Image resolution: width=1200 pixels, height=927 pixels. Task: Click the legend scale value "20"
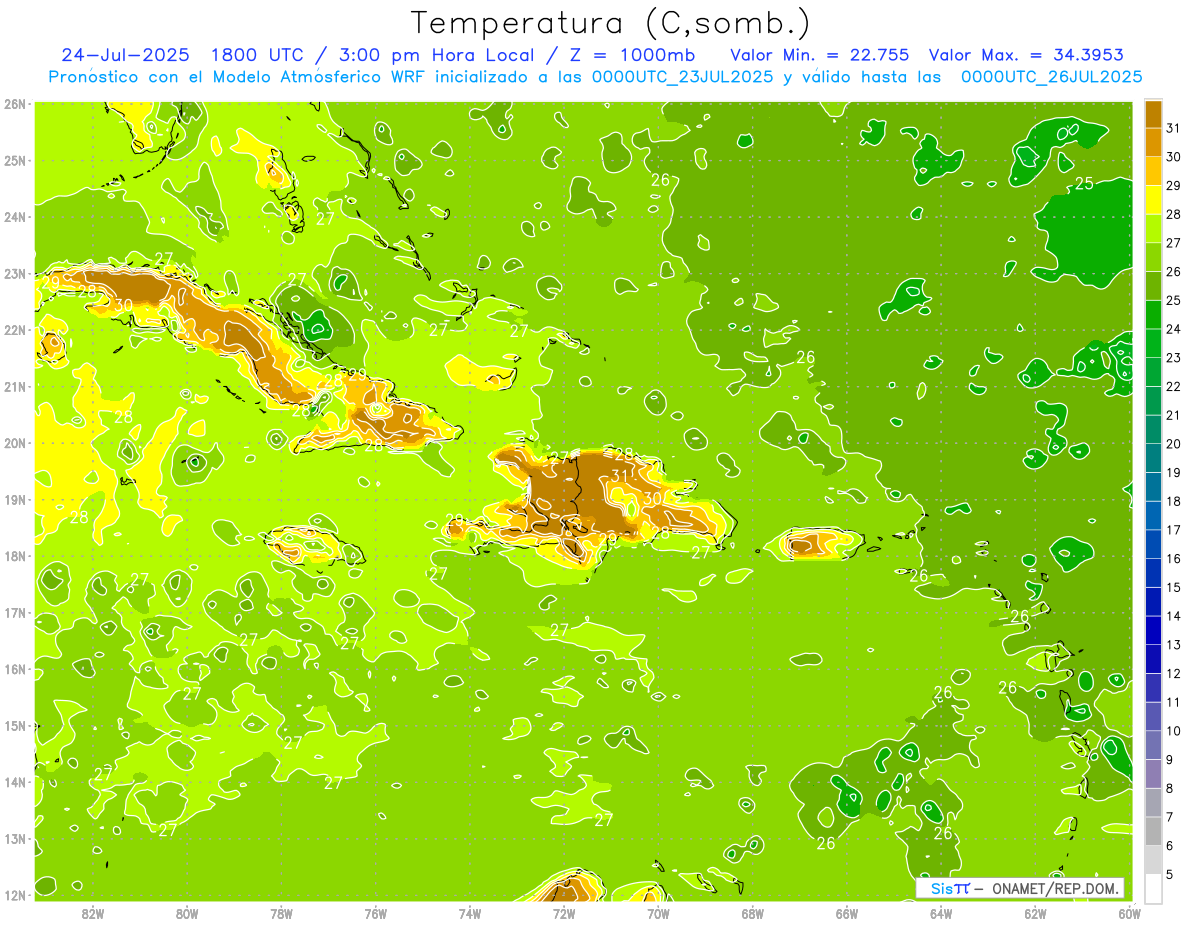[1174, 444]
